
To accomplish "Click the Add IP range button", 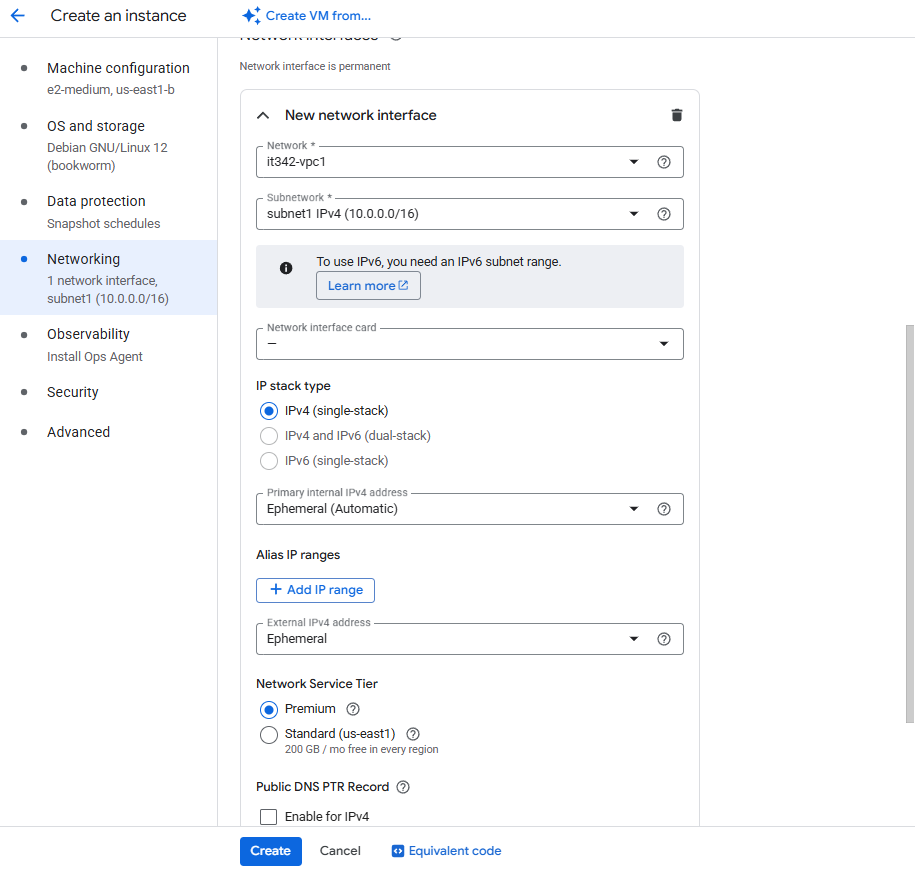I will click(x=315, y=590).
